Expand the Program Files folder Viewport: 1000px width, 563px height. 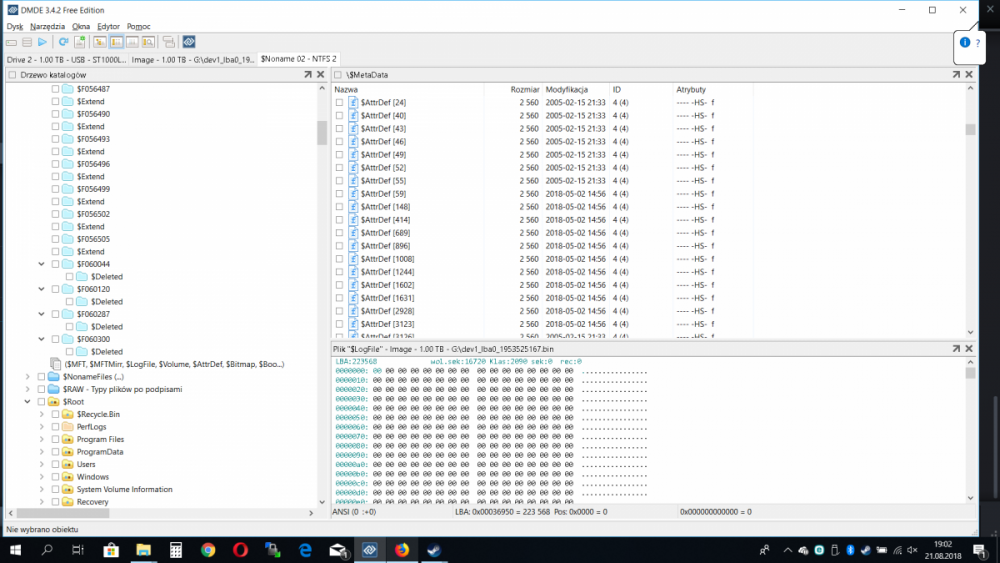(41, 440)
